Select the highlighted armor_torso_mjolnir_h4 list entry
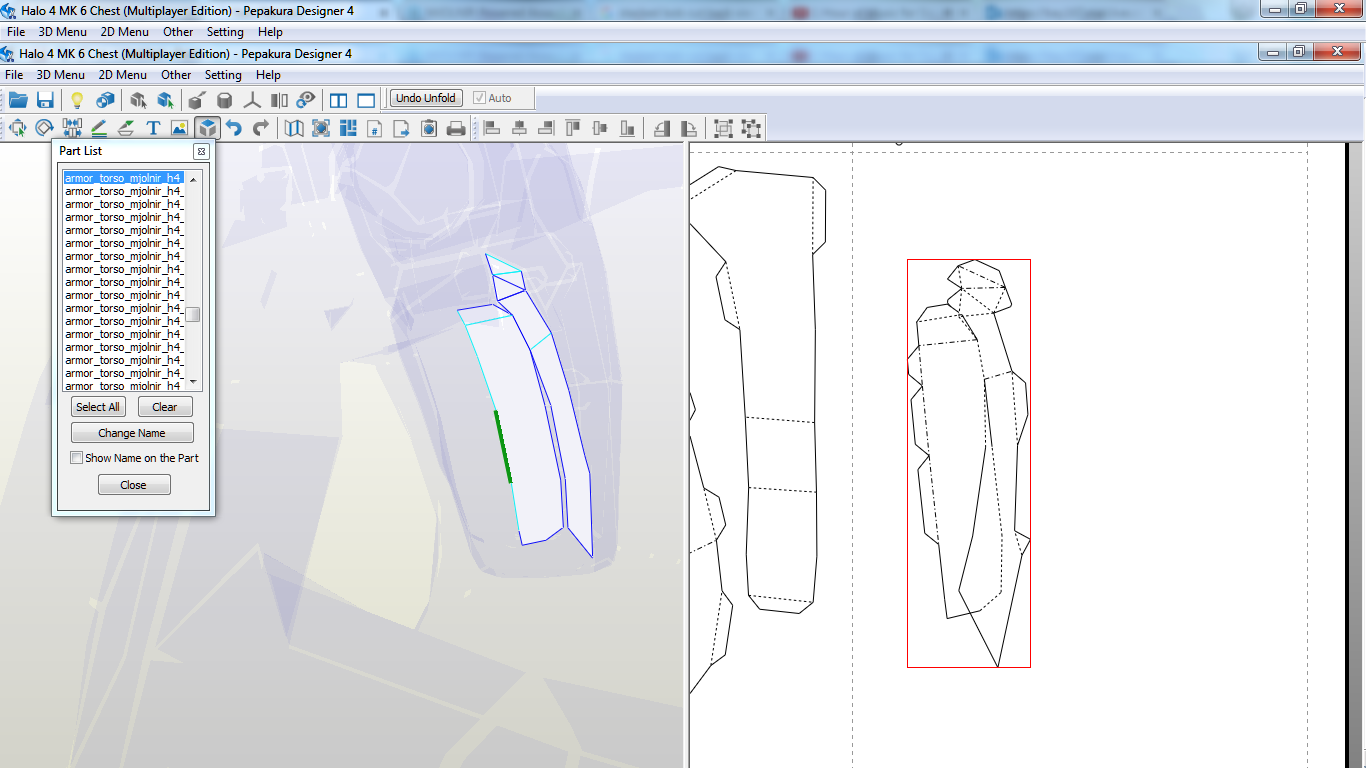 coord(124,178)
